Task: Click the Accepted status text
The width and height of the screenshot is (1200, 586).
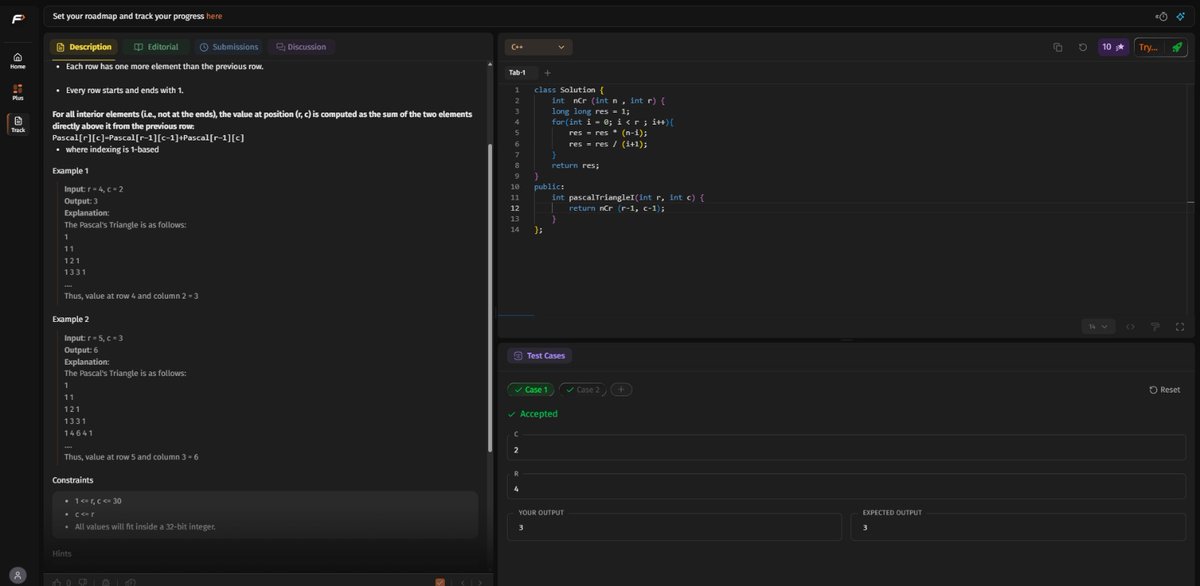Action: [539, 414]
